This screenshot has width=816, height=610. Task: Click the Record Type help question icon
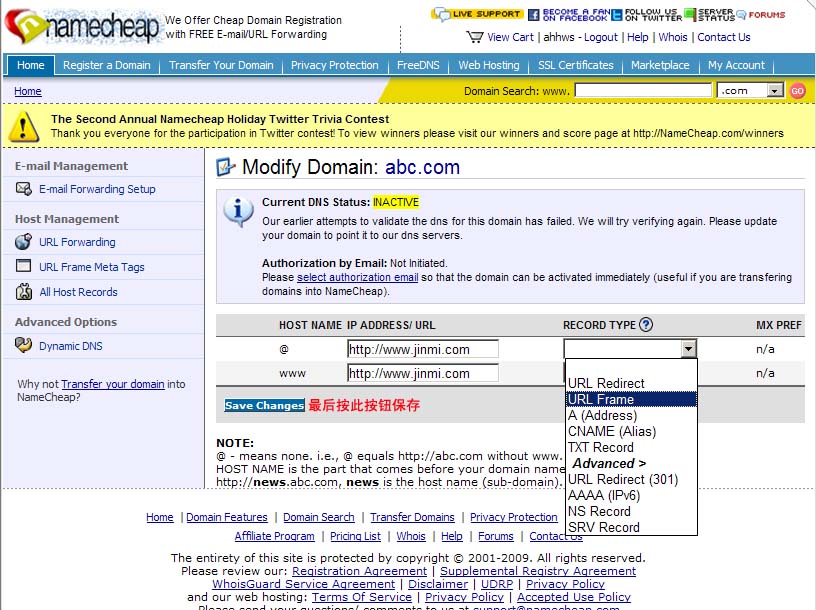(646, 324)
